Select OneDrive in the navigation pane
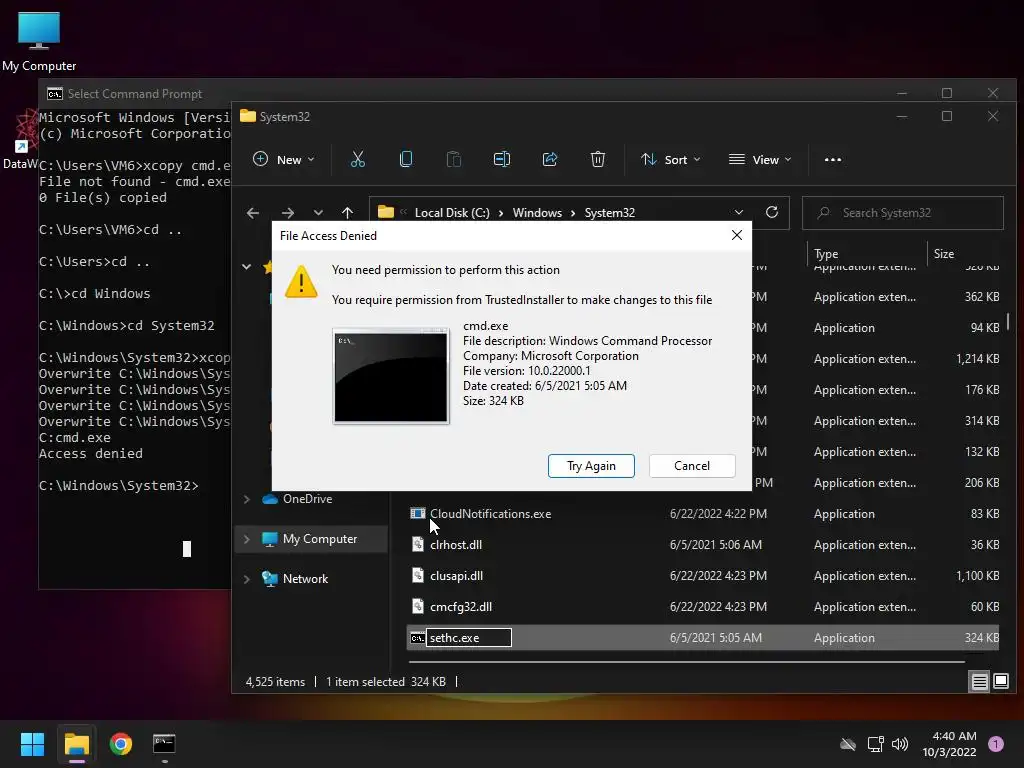Viewport: 1024px width, 768px height. [308, 499]
